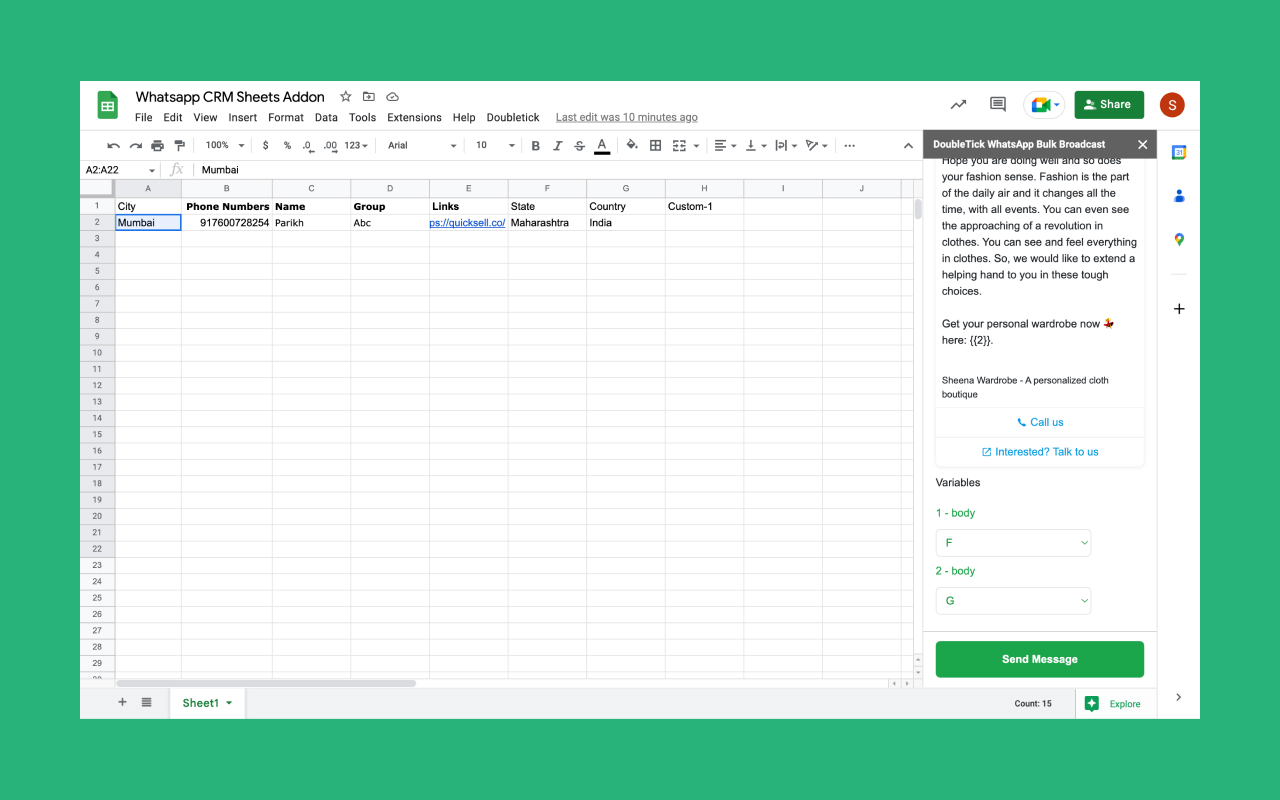Open Google Calendar in the side panel
The height and width of the screenshot is (800, 1280).
(1179, 153)
